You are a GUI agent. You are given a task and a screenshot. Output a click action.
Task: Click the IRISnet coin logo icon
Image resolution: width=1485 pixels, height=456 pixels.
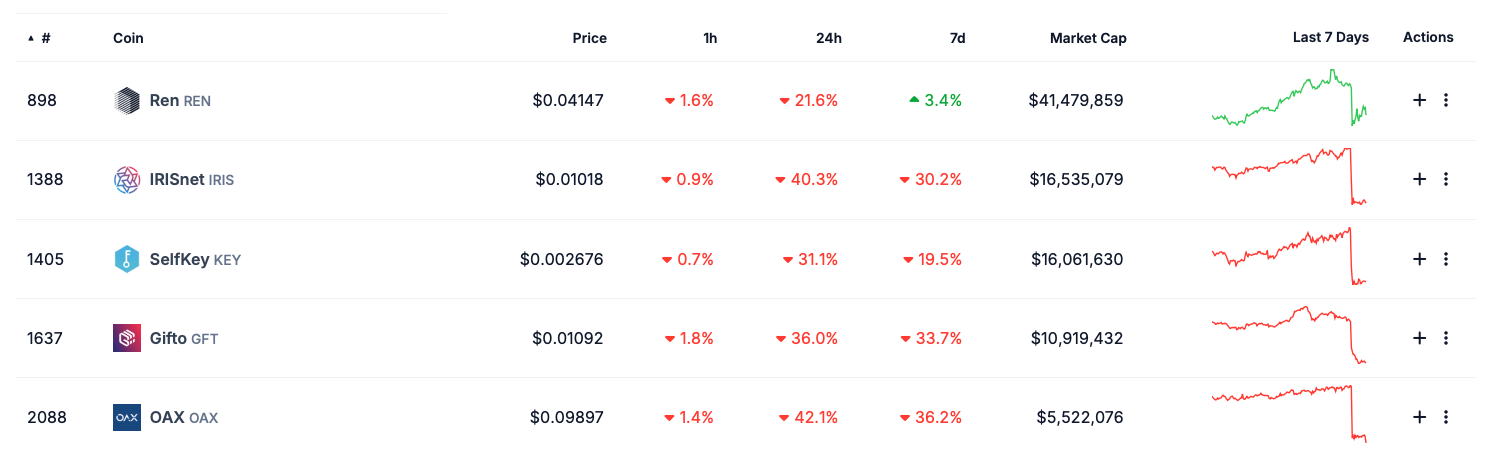tap(127, 180)
